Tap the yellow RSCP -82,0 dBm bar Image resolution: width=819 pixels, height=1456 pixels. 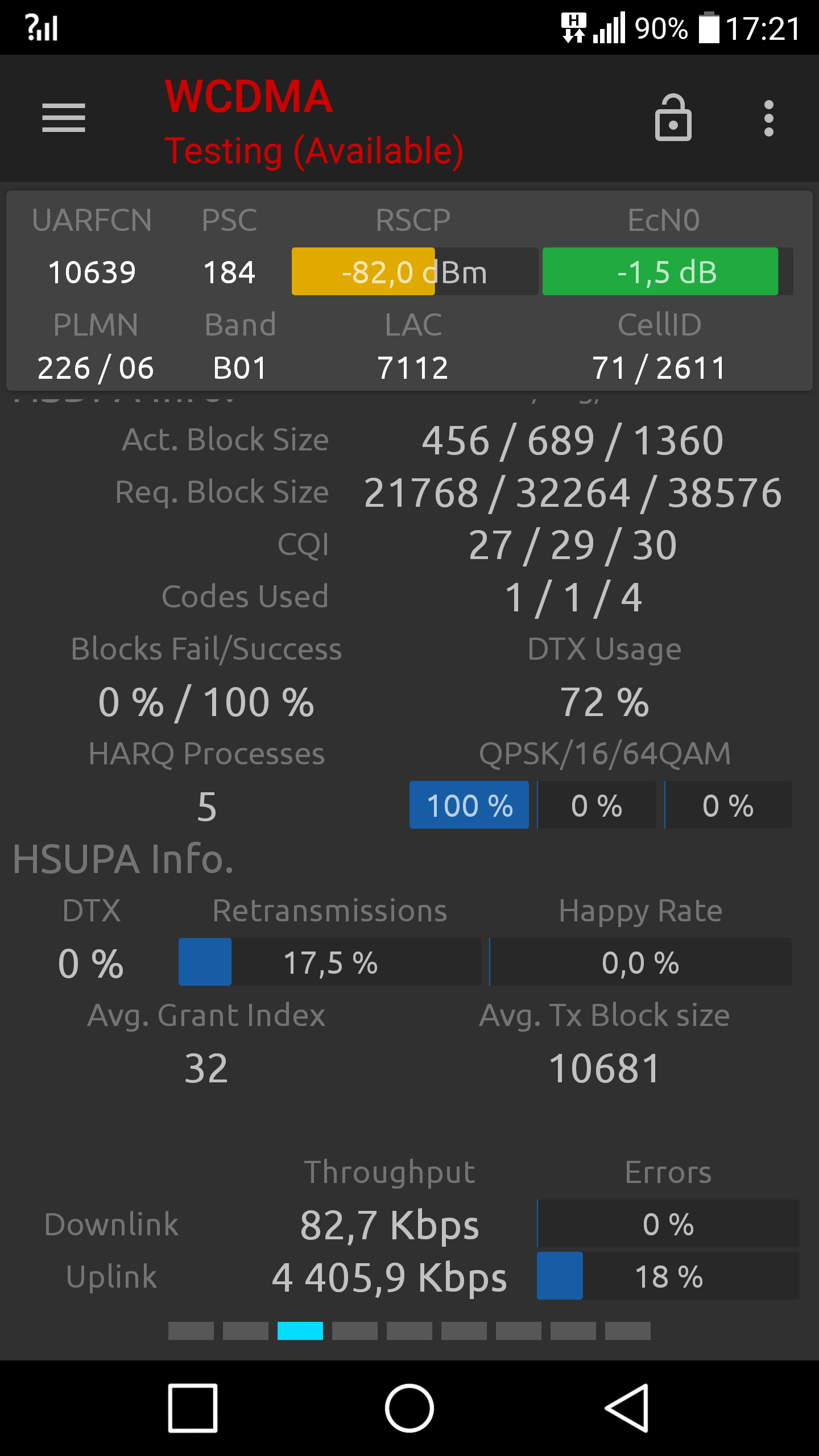pyautogui.click(x=415, y=271)
